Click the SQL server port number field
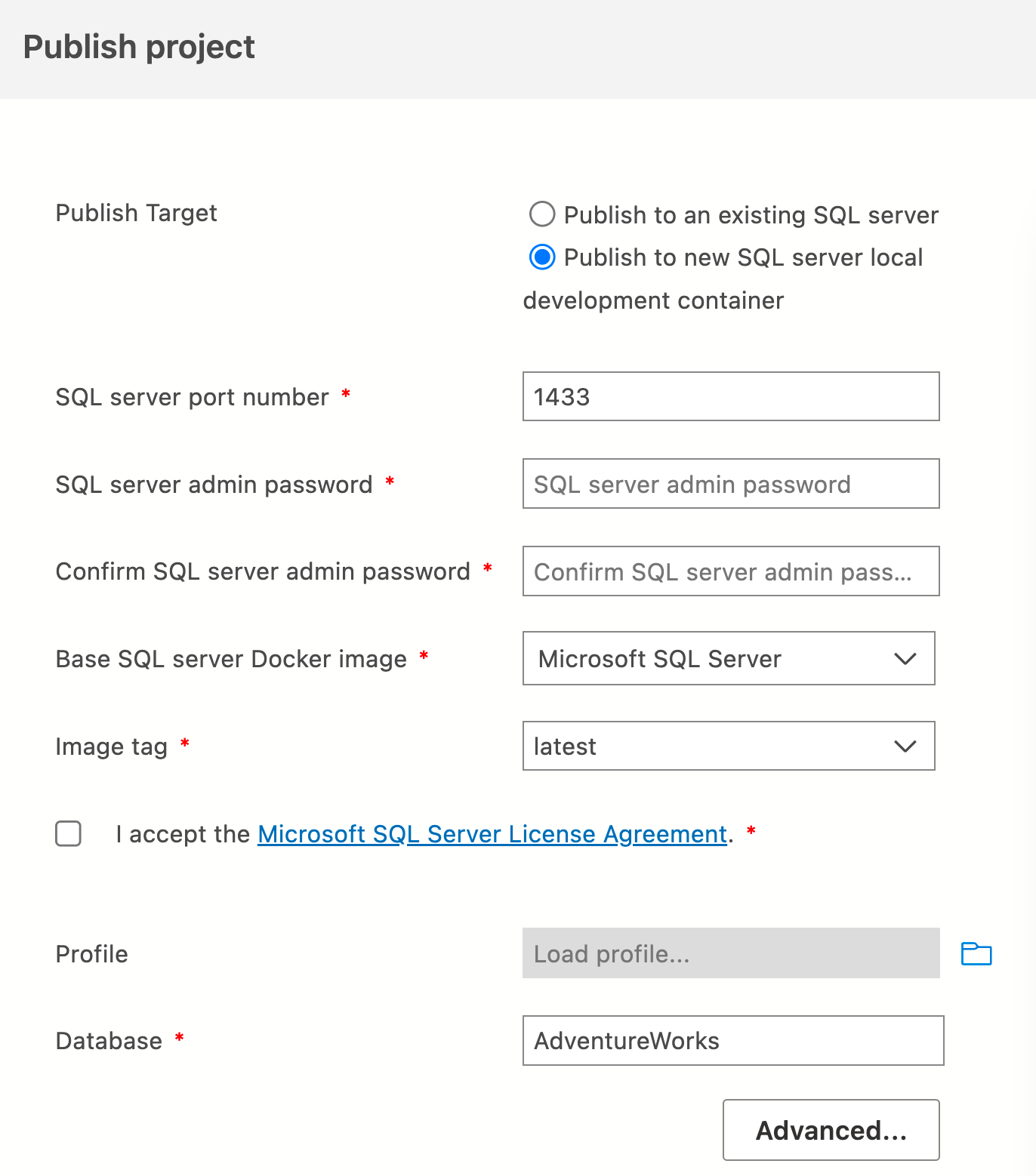Viewport: 1036px width, 1176px height. (731, 396)
